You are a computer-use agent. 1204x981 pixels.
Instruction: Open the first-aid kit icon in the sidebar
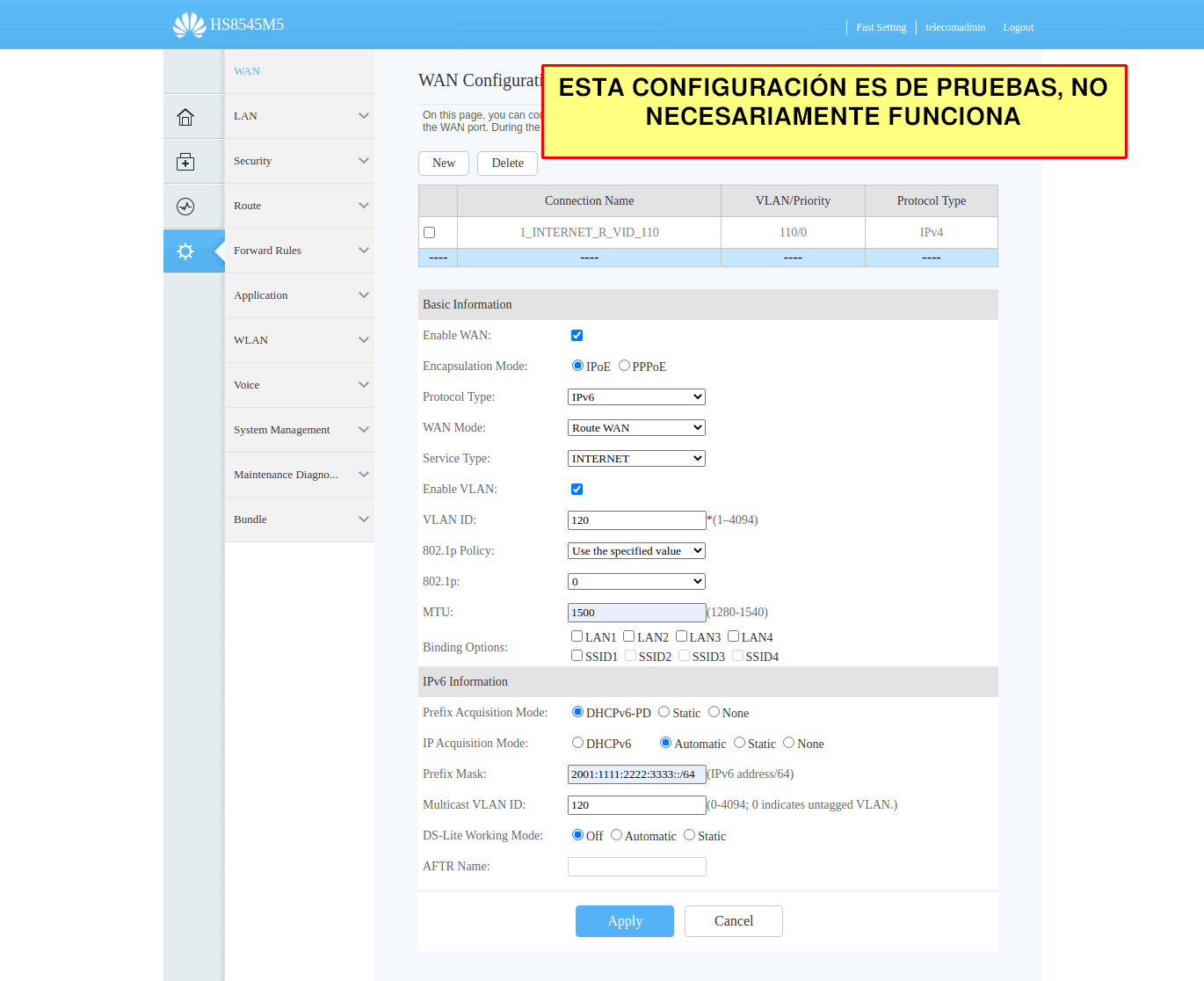click(185, 162)
